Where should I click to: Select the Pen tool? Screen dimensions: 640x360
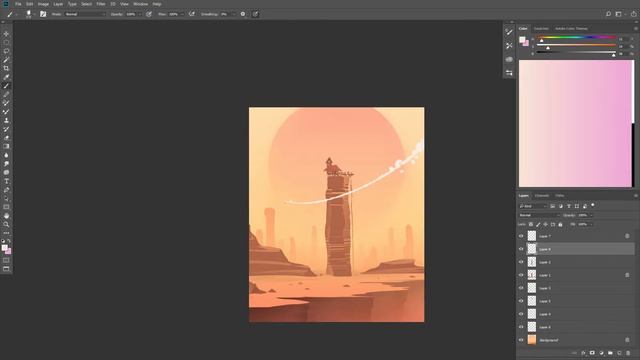[x=6, y=190]
